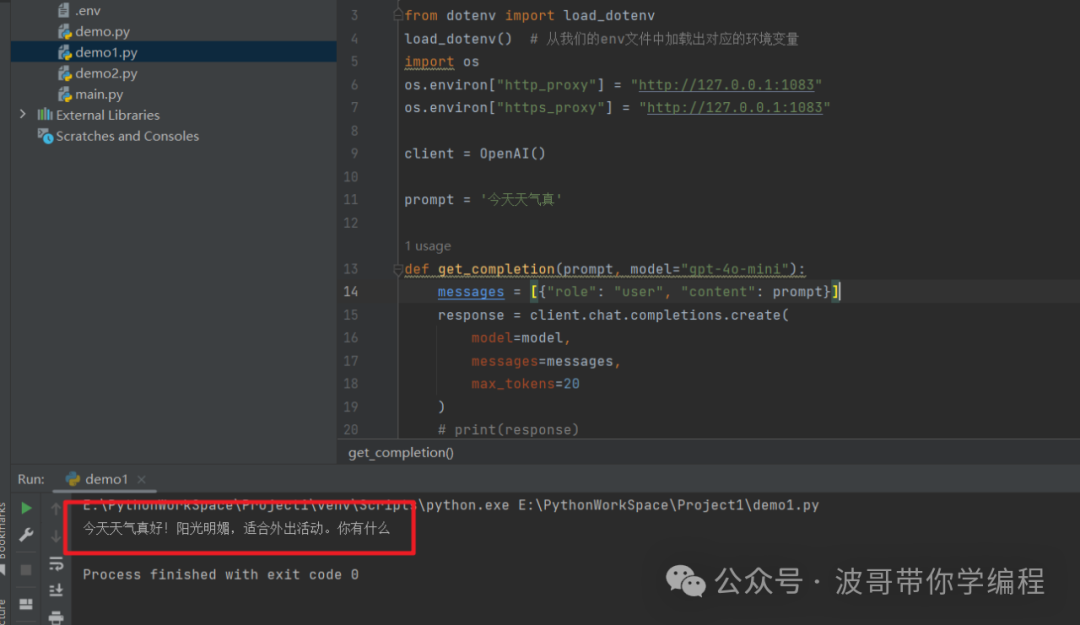Close the demo1 run tab
This screenshot has height=625, width=1080.
[141, 479]
